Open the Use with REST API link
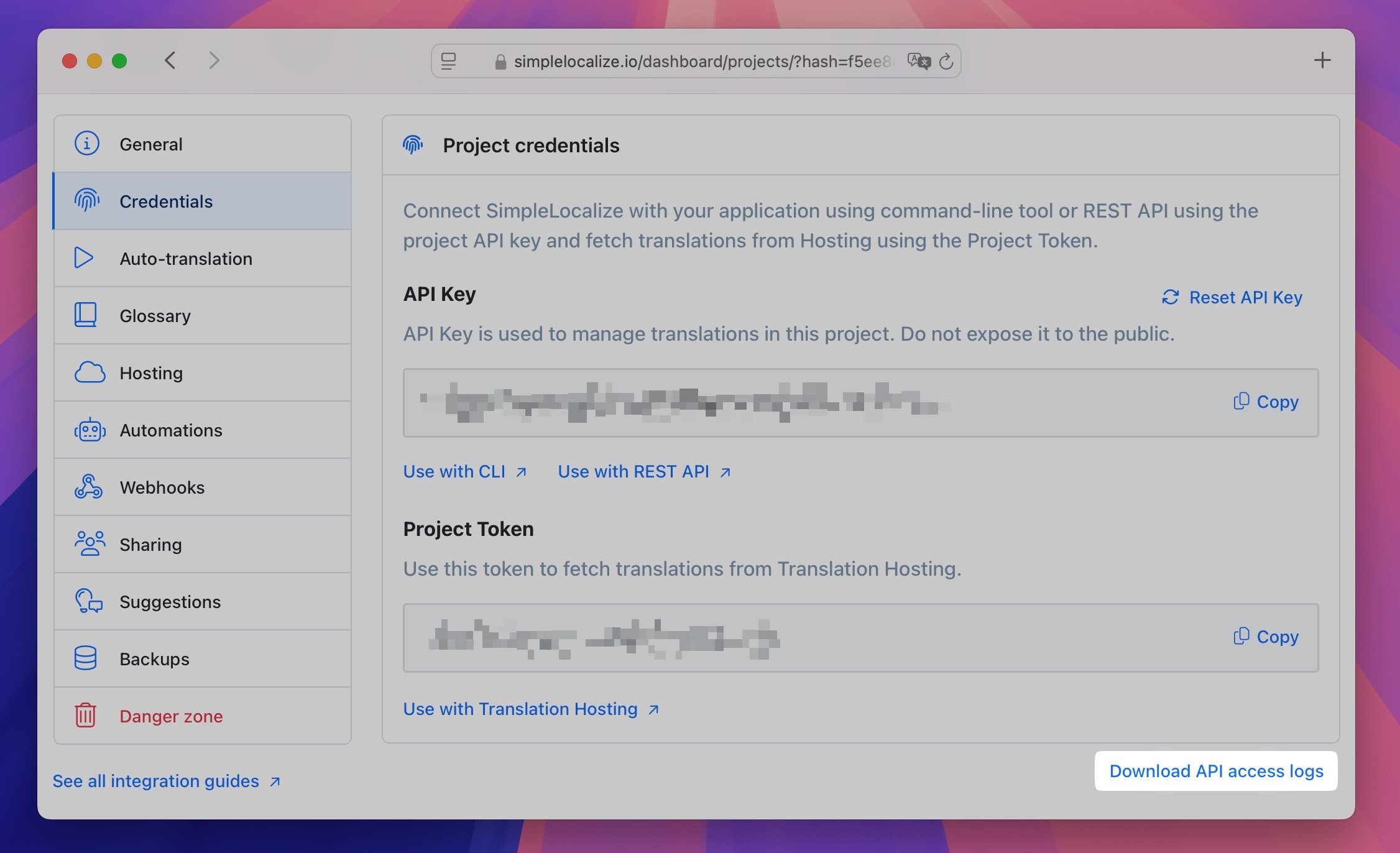Viewport: 1400px width, 853px height. pos(644,471)
